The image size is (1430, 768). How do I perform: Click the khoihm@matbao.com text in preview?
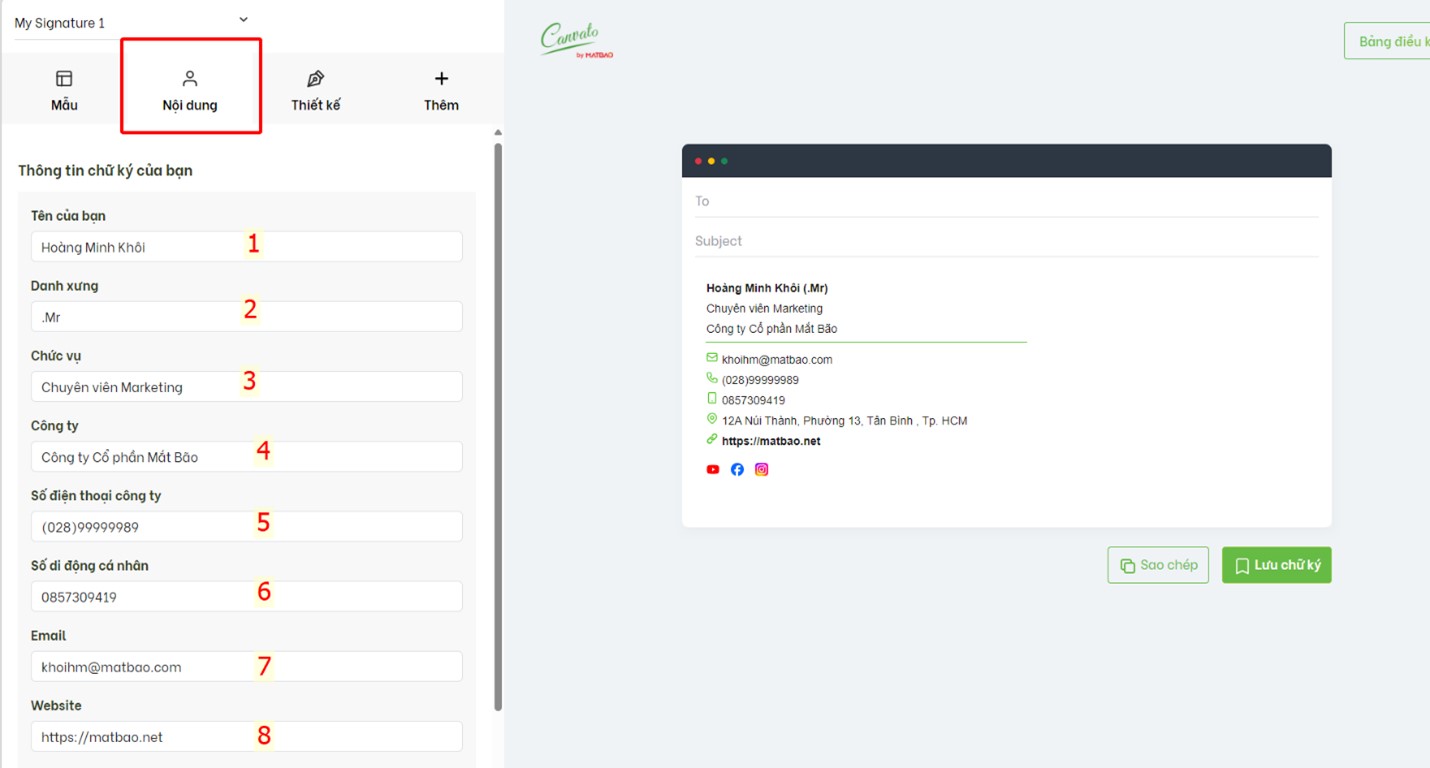point(777,360)
